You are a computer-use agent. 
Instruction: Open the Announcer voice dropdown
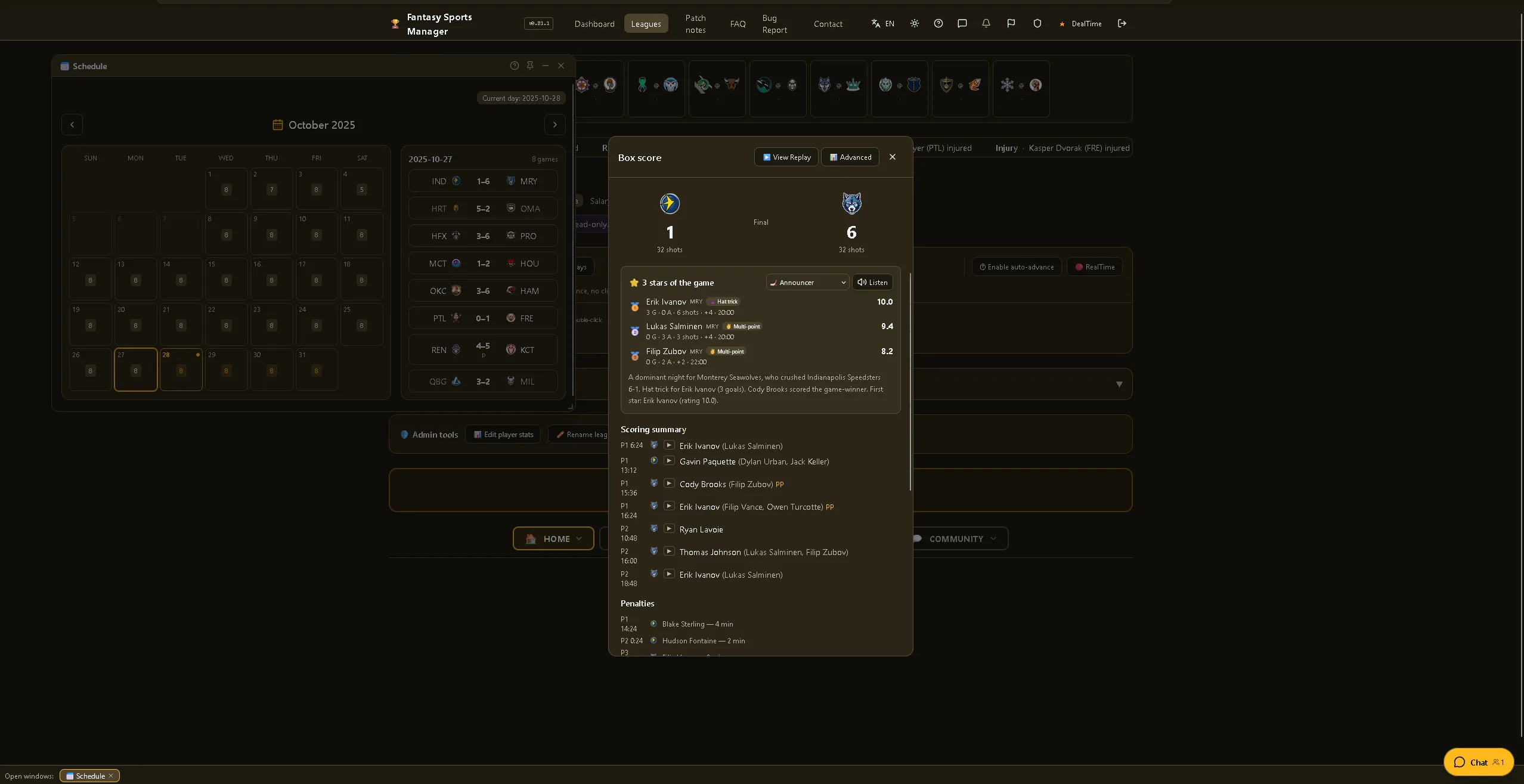pyautogui.click(x=807, y=282)
